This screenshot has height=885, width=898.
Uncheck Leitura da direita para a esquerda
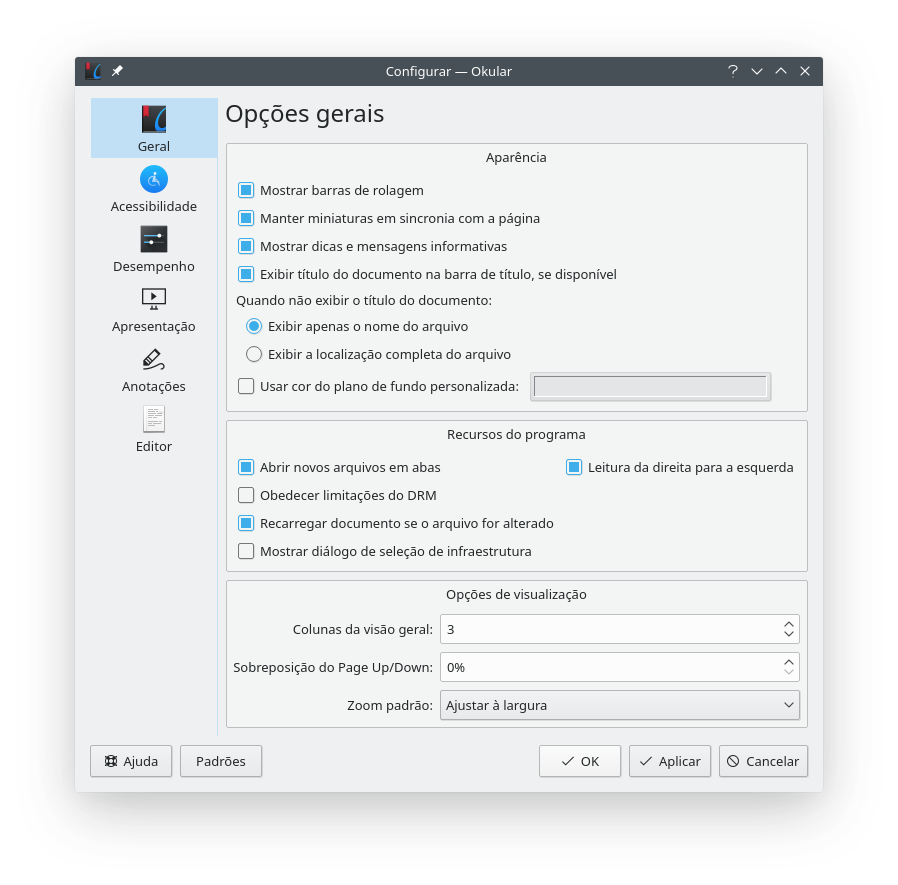[x=574, y=467]
